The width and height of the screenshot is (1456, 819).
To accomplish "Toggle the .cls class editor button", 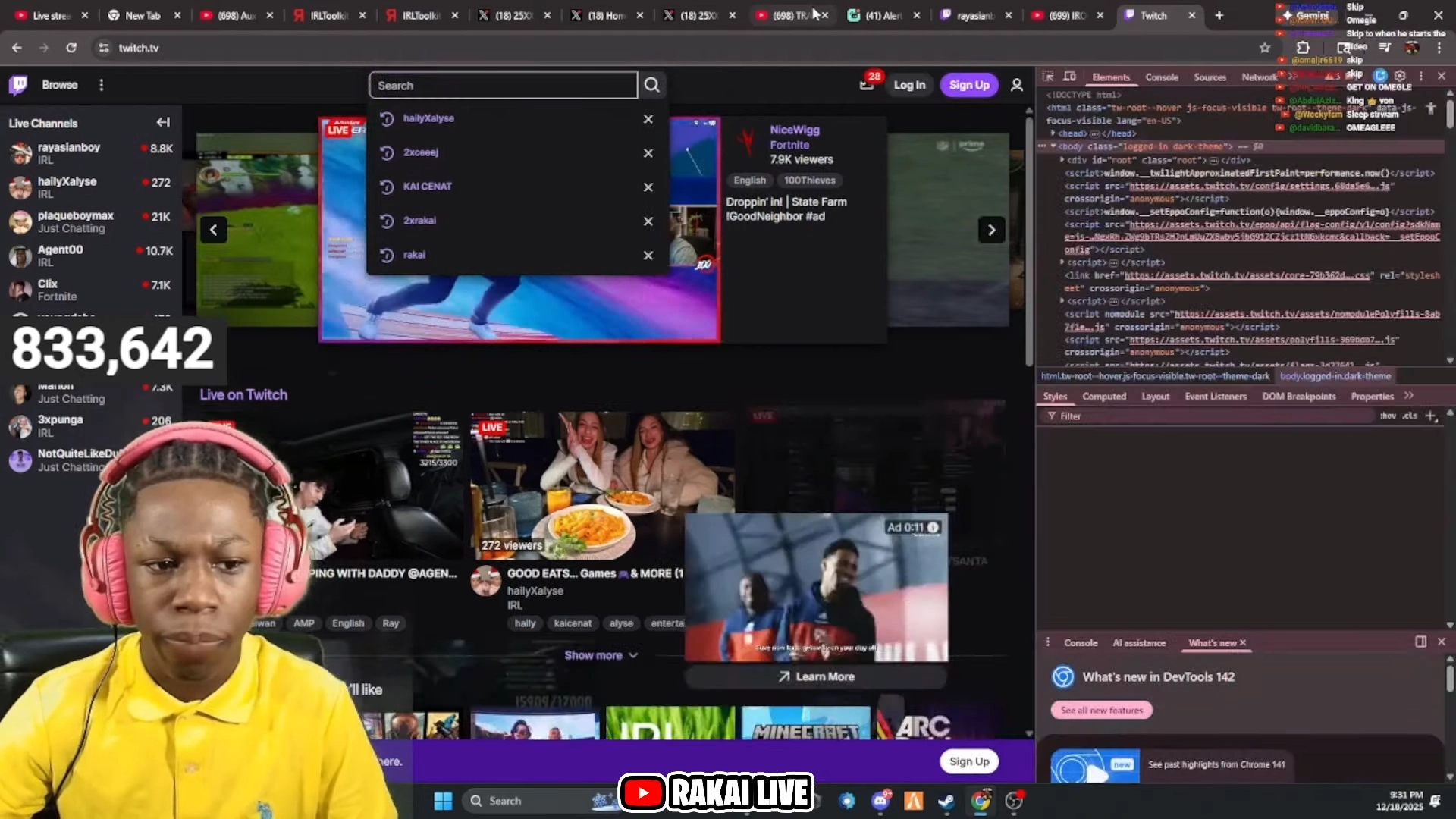I will pos(1410,416).
